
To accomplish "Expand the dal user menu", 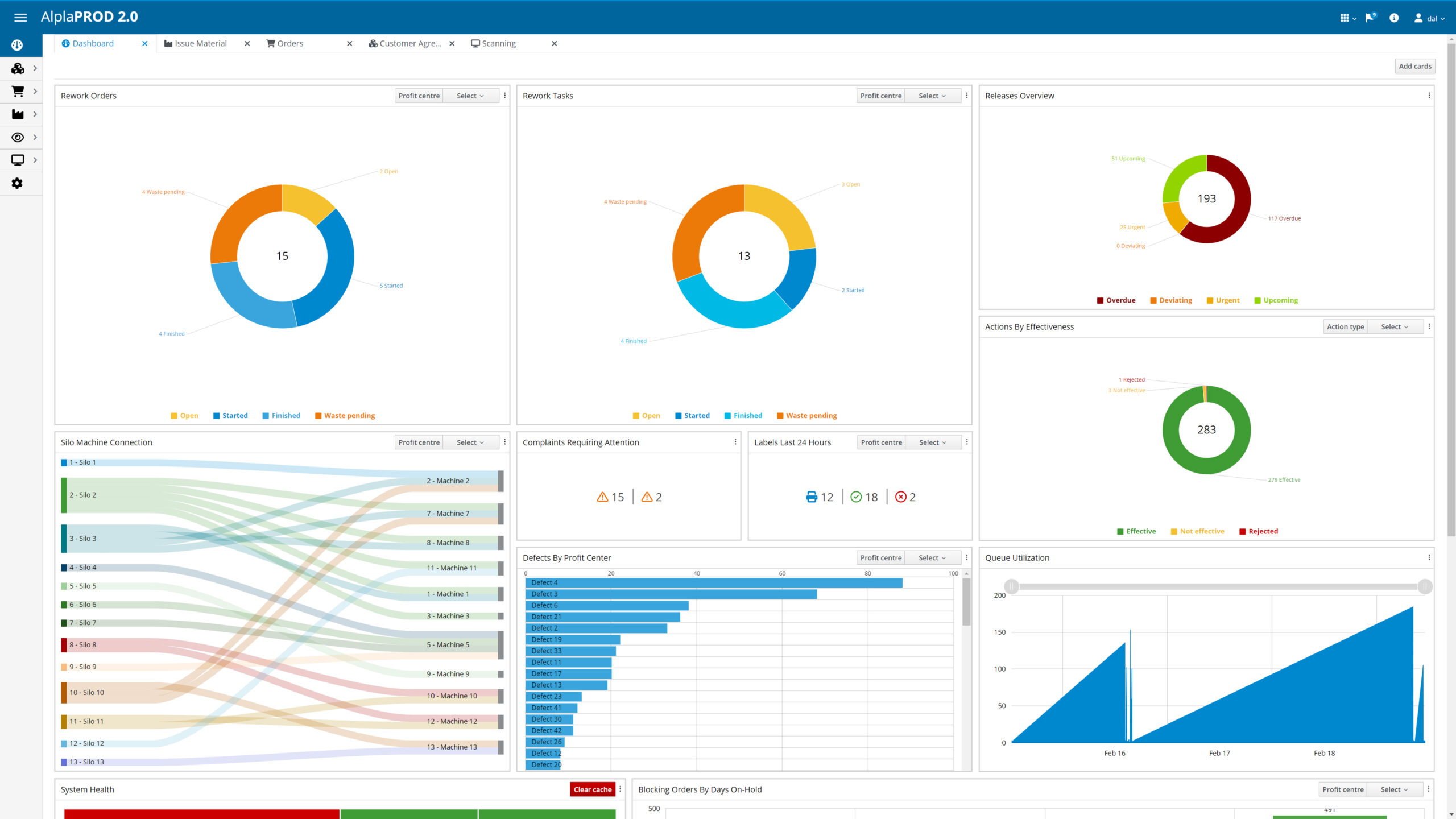I will click(x=1429, y=18).
